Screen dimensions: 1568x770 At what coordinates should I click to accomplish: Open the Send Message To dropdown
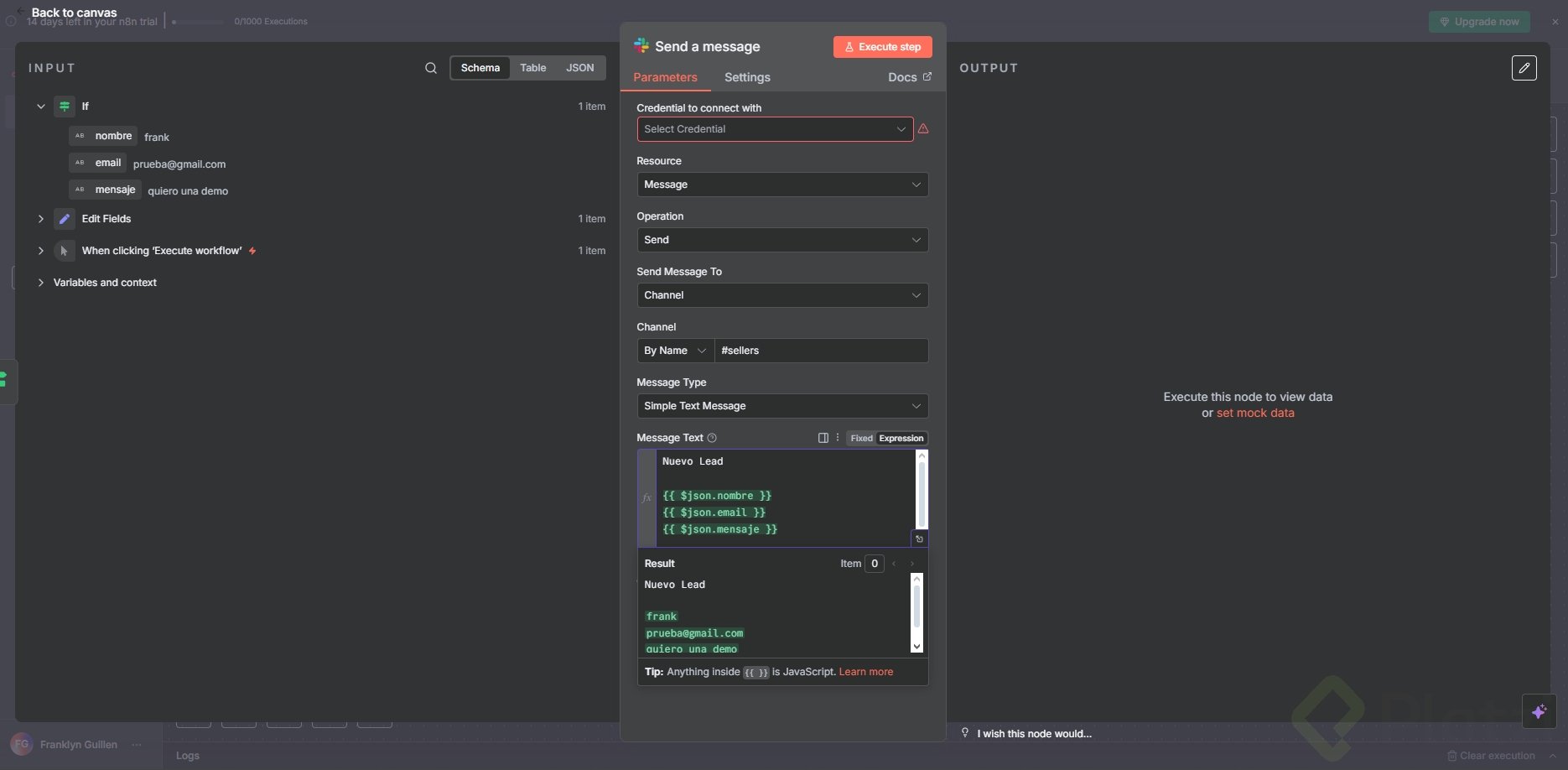[x=782, y=295]
